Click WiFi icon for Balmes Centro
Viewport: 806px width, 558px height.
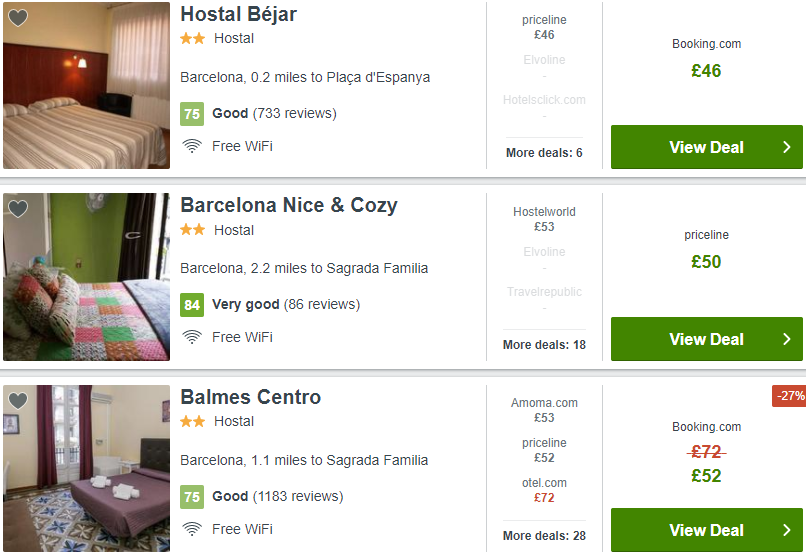[x=192, y=529]
